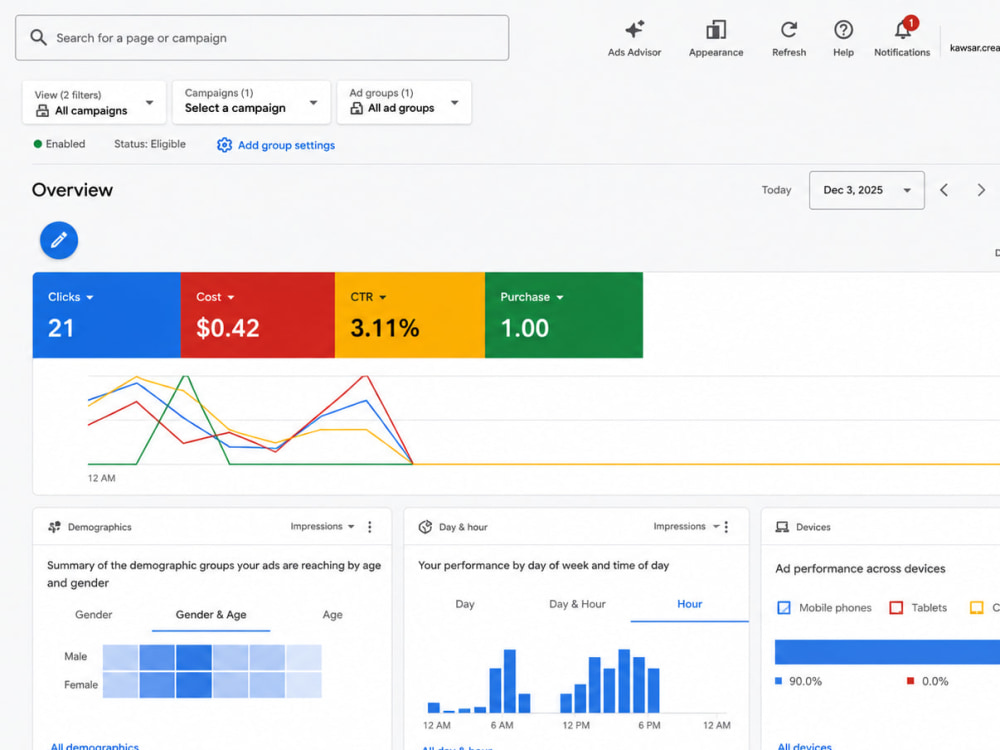Viewport: 1000px width, 750px height.
Task: Click the tallest bar near 6 AM
Action: [x=510, y=681]
